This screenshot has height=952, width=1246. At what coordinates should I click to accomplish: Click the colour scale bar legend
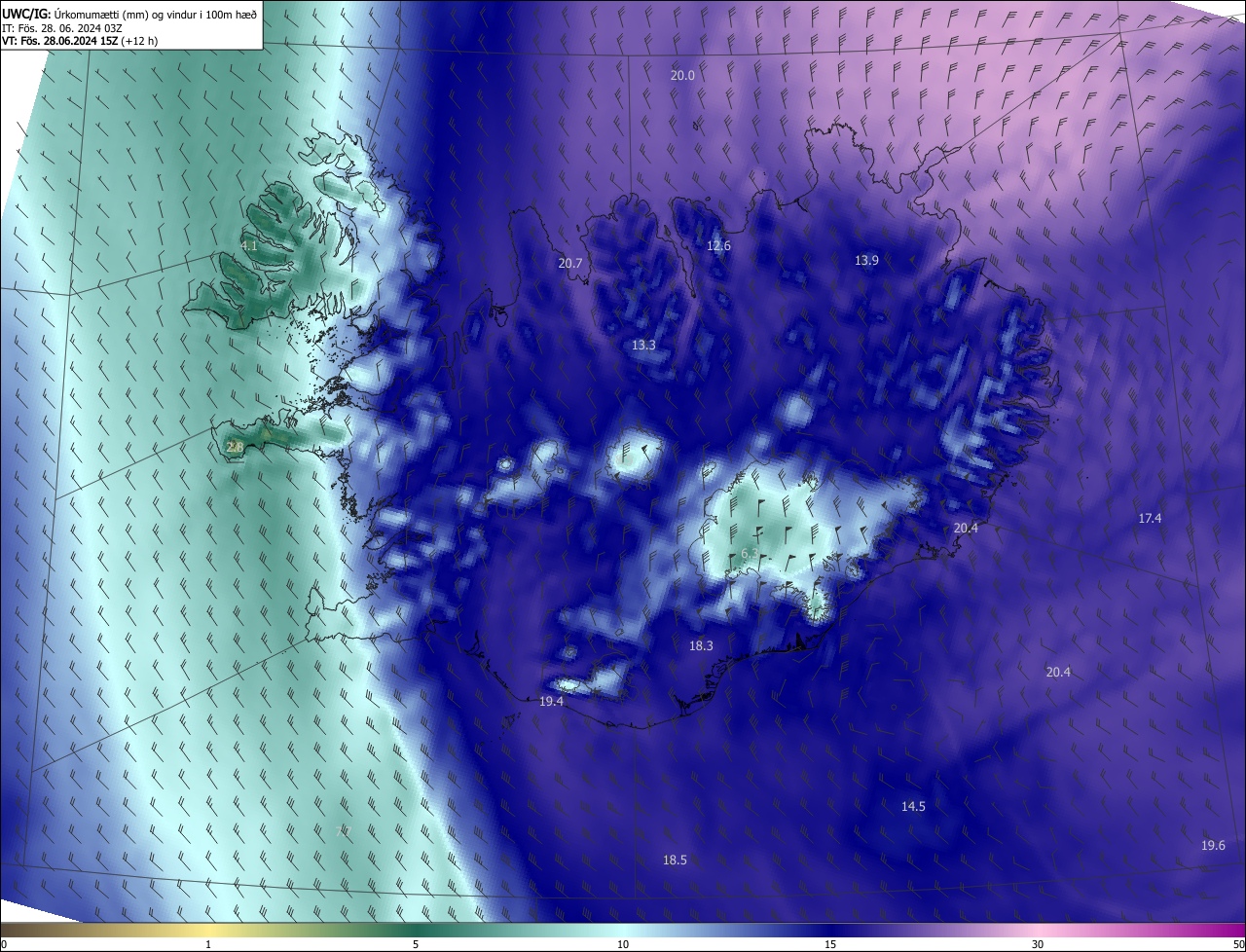coord(623,930)
